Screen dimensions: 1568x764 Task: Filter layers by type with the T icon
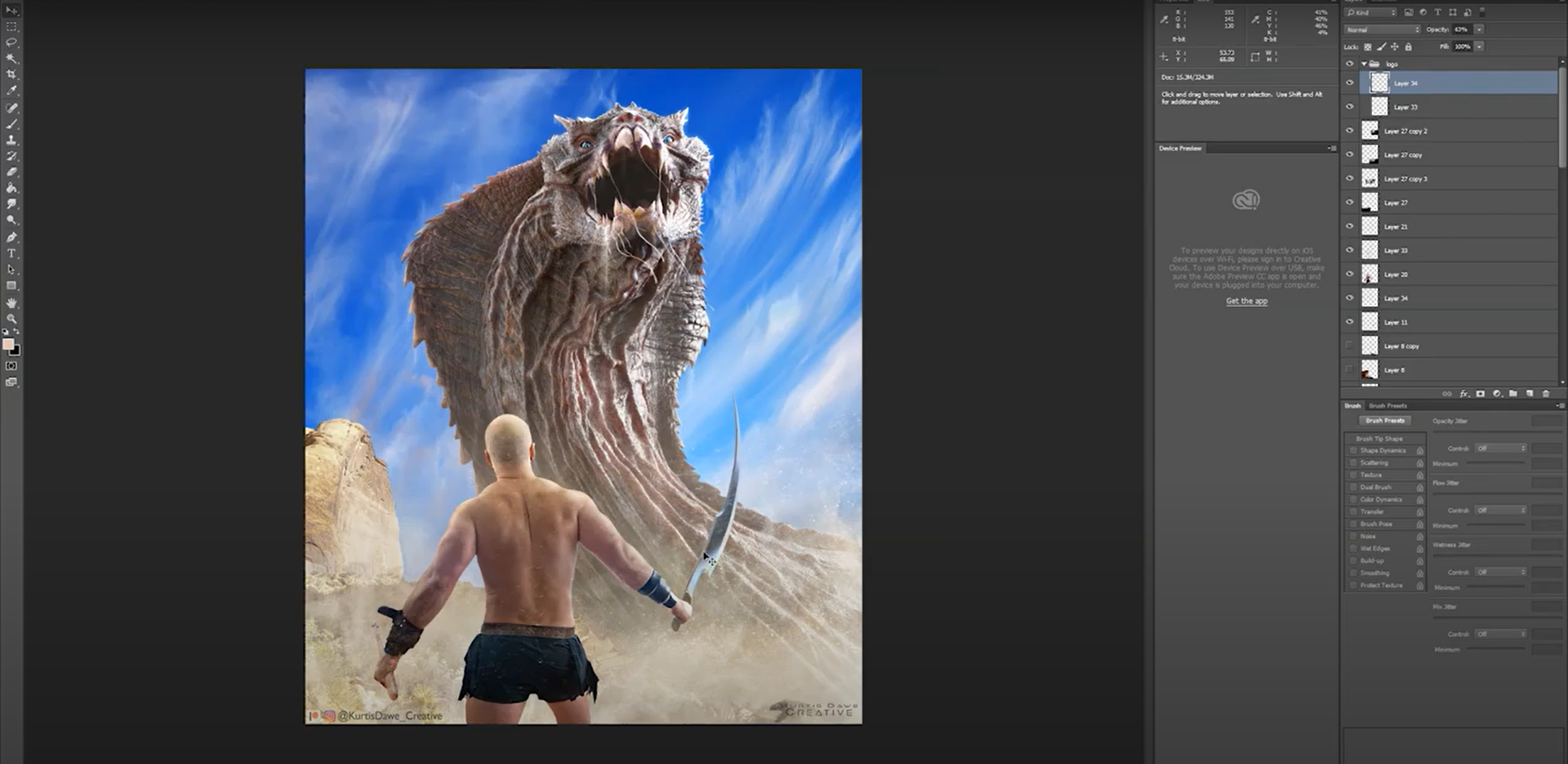tap(1438, 13)
